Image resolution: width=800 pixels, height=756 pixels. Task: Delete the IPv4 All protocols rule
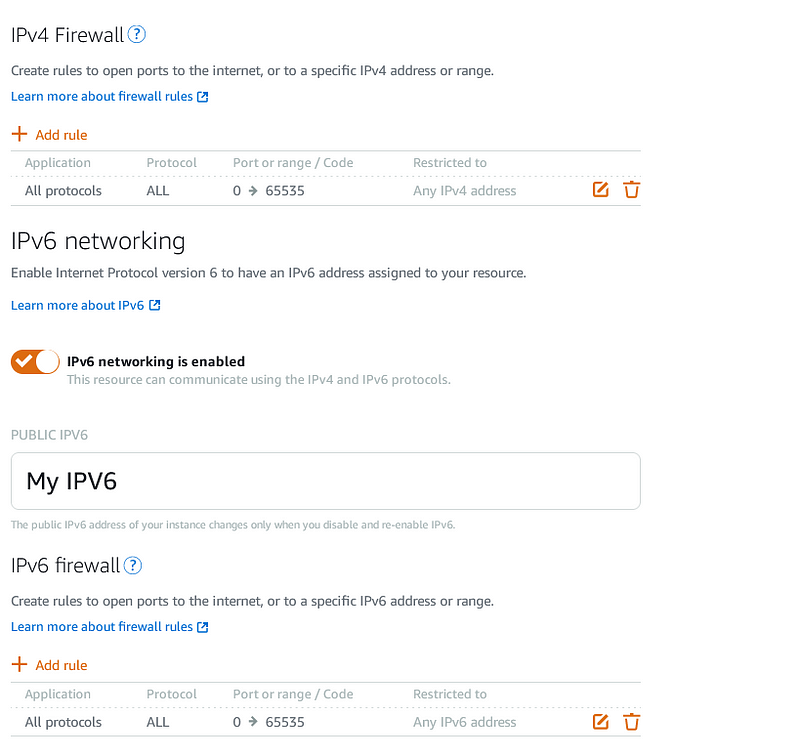[631, 190]
